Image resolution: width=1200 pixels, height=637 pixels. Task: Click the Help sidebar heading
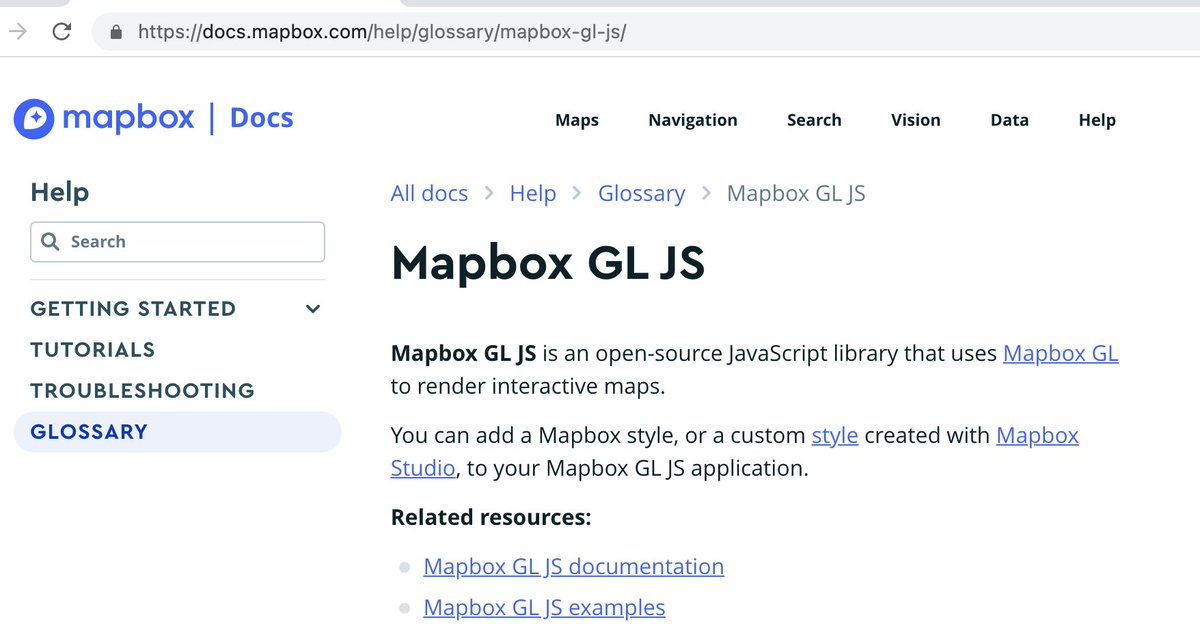tap(60, 192)
